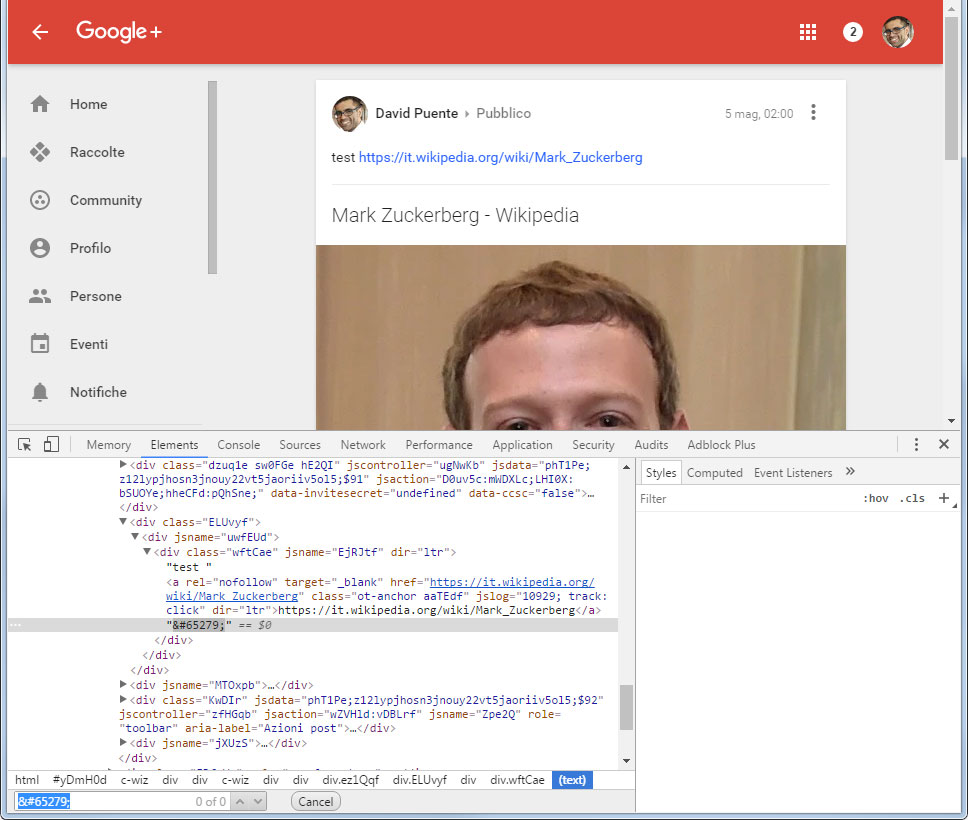Open DevTools customize three-dot menu

tap(916, 445)
